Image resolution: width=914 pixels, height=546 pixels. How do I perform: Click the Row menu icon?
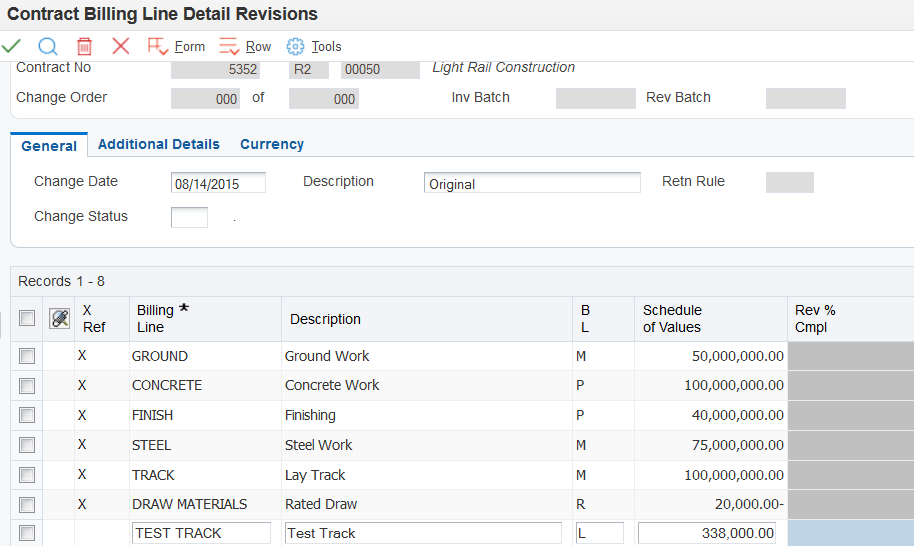pos(229,46)
